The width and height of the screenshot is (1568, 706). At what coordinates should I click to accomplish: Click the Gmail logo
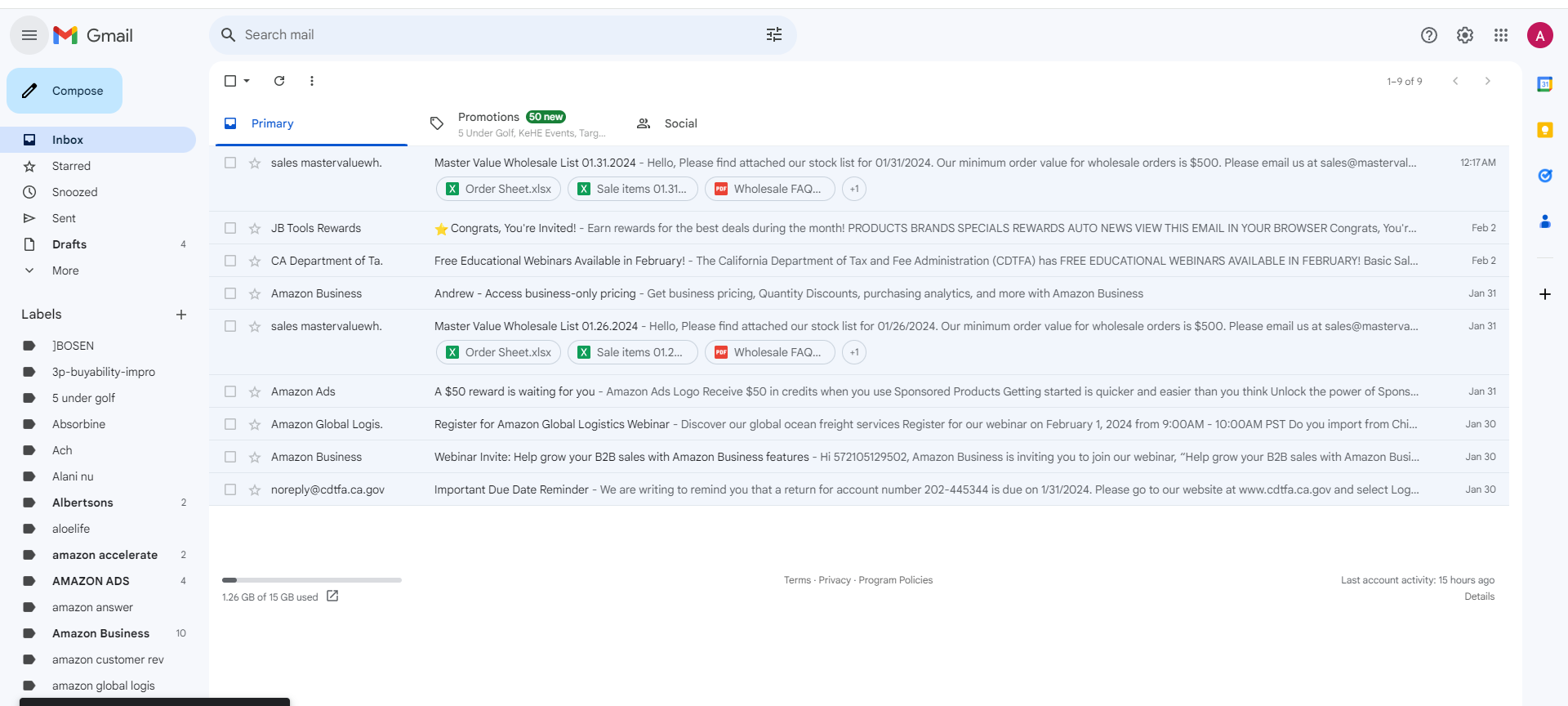click(x=93, y=35)
